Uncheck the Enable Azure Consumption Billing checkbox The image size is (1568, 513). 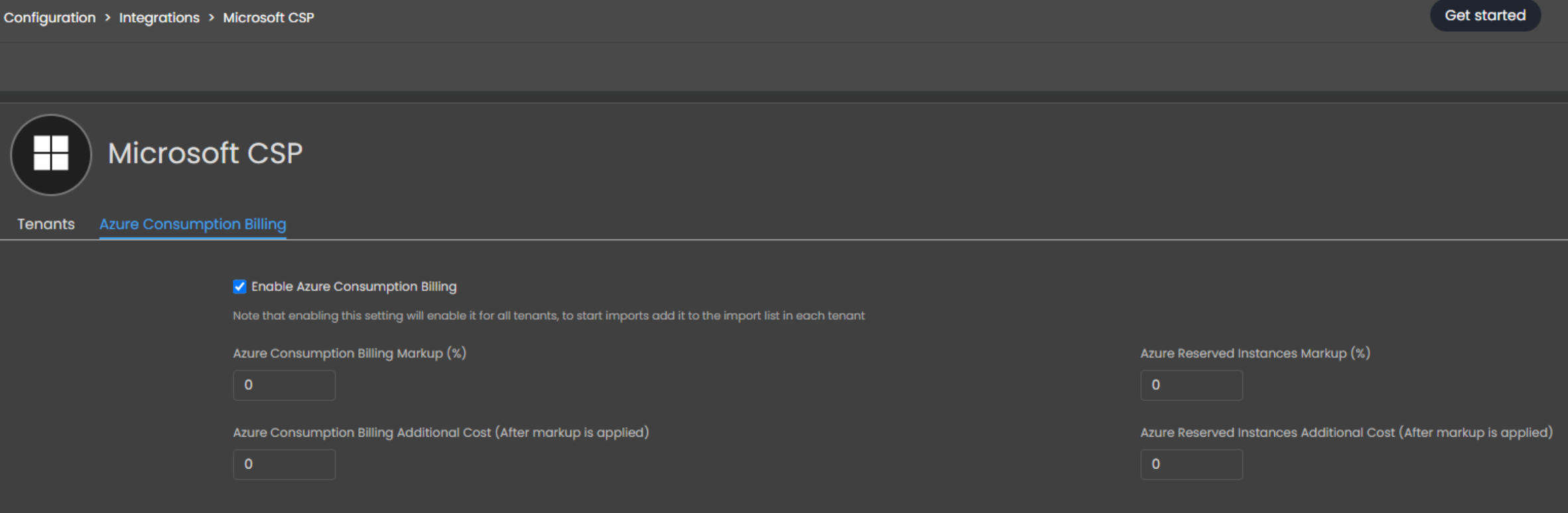tap(239, 287)
